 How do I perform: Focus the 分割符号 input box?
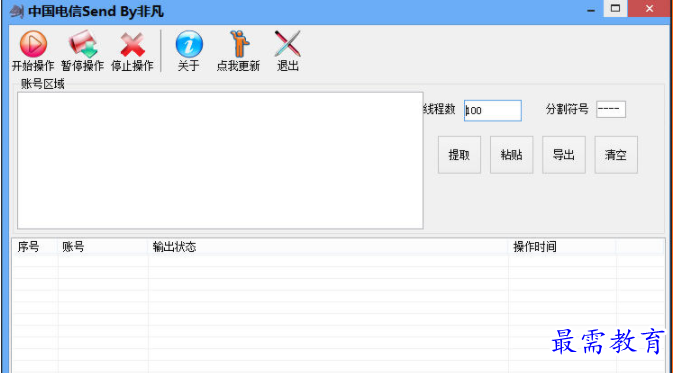click(611, 109)
